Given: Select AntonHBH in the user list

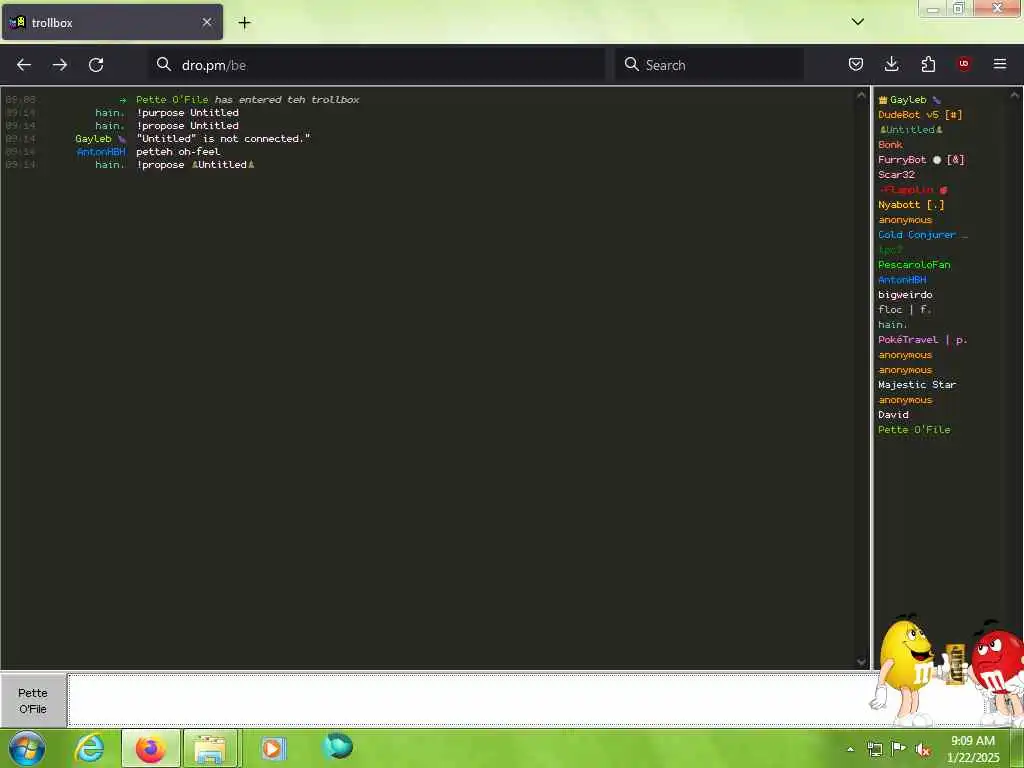Looking at the screenshot, I should point(902,280).
